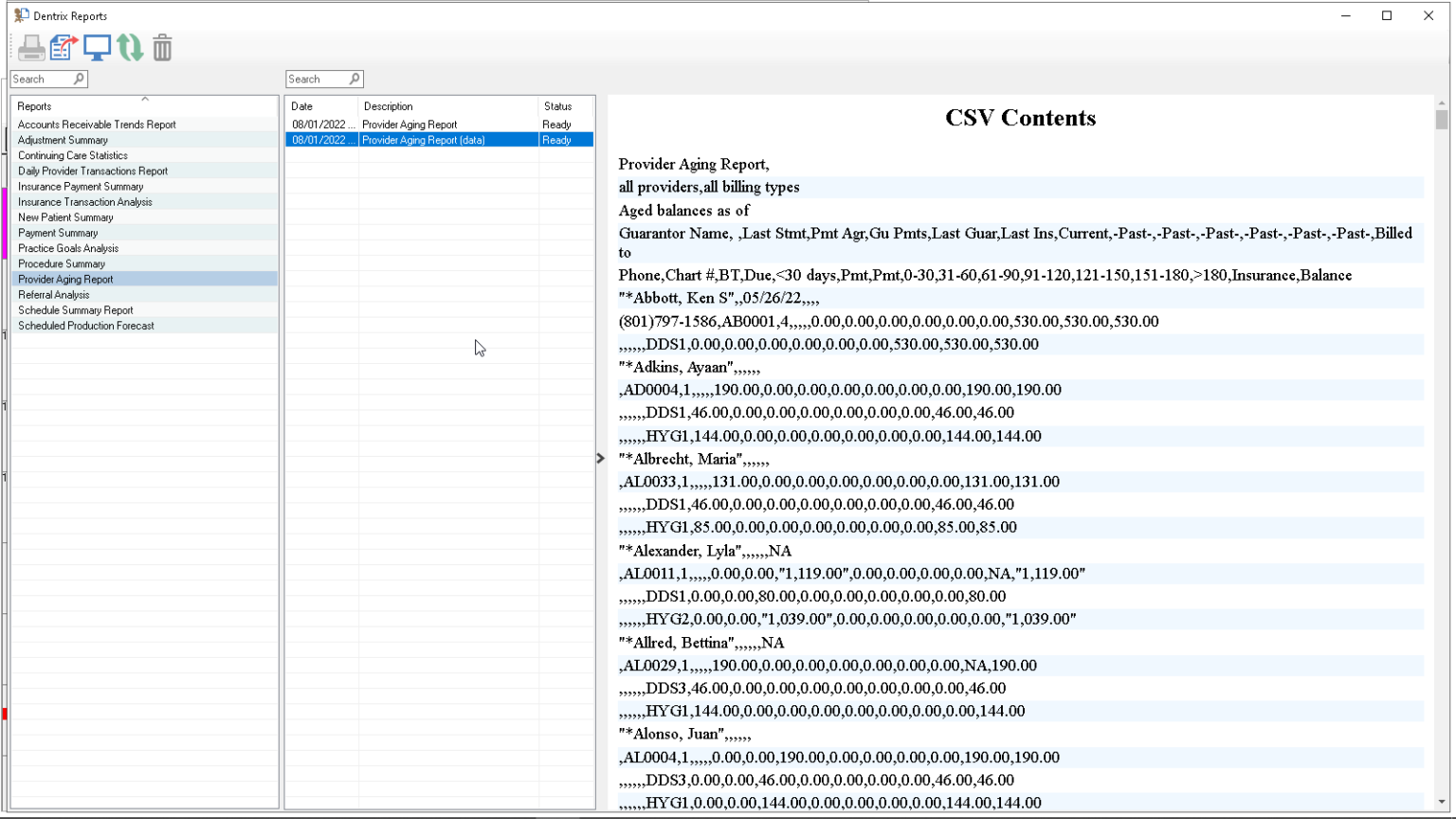Viewport: 1456px width, 819px height.
Task: Open report preview using the monitor icon
Action: (x=97, y=46)
